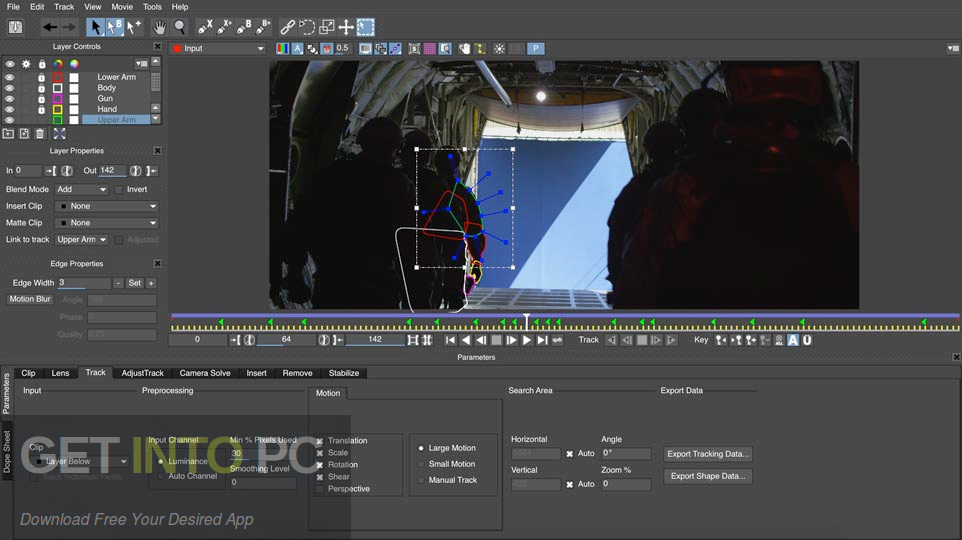
Task: Track backwards button
Action: pos(611,340)
